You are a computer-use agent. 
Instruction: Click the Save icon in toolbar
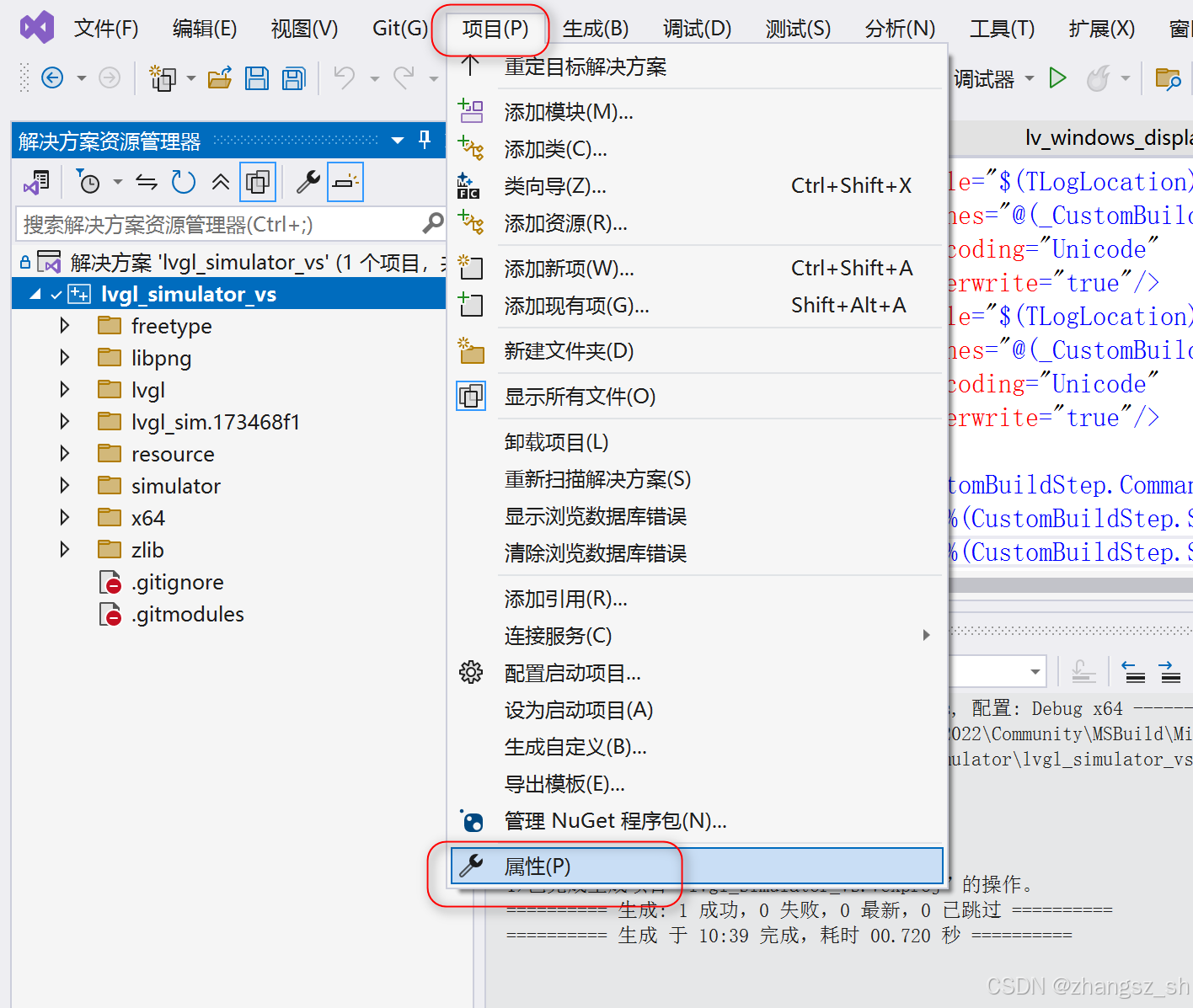tap(256, 78)
